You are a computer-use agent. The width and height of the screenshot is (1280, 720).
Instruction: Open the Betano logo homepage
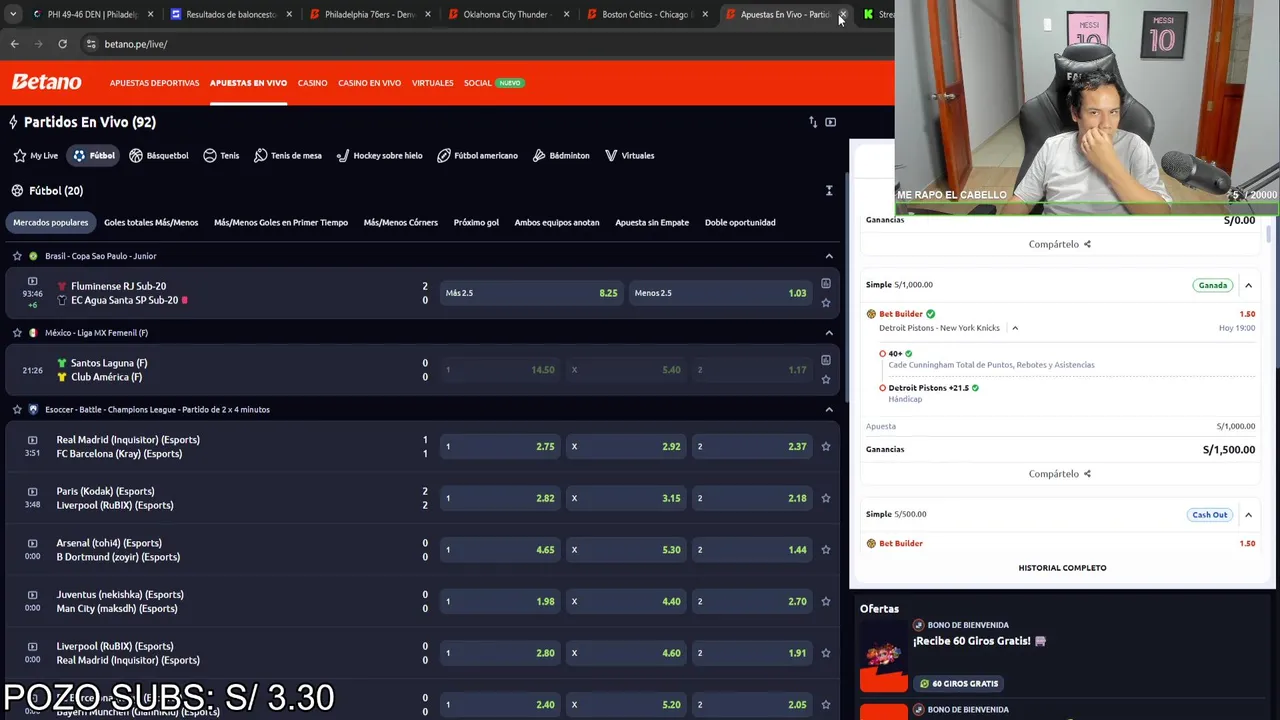pos(46,82)
